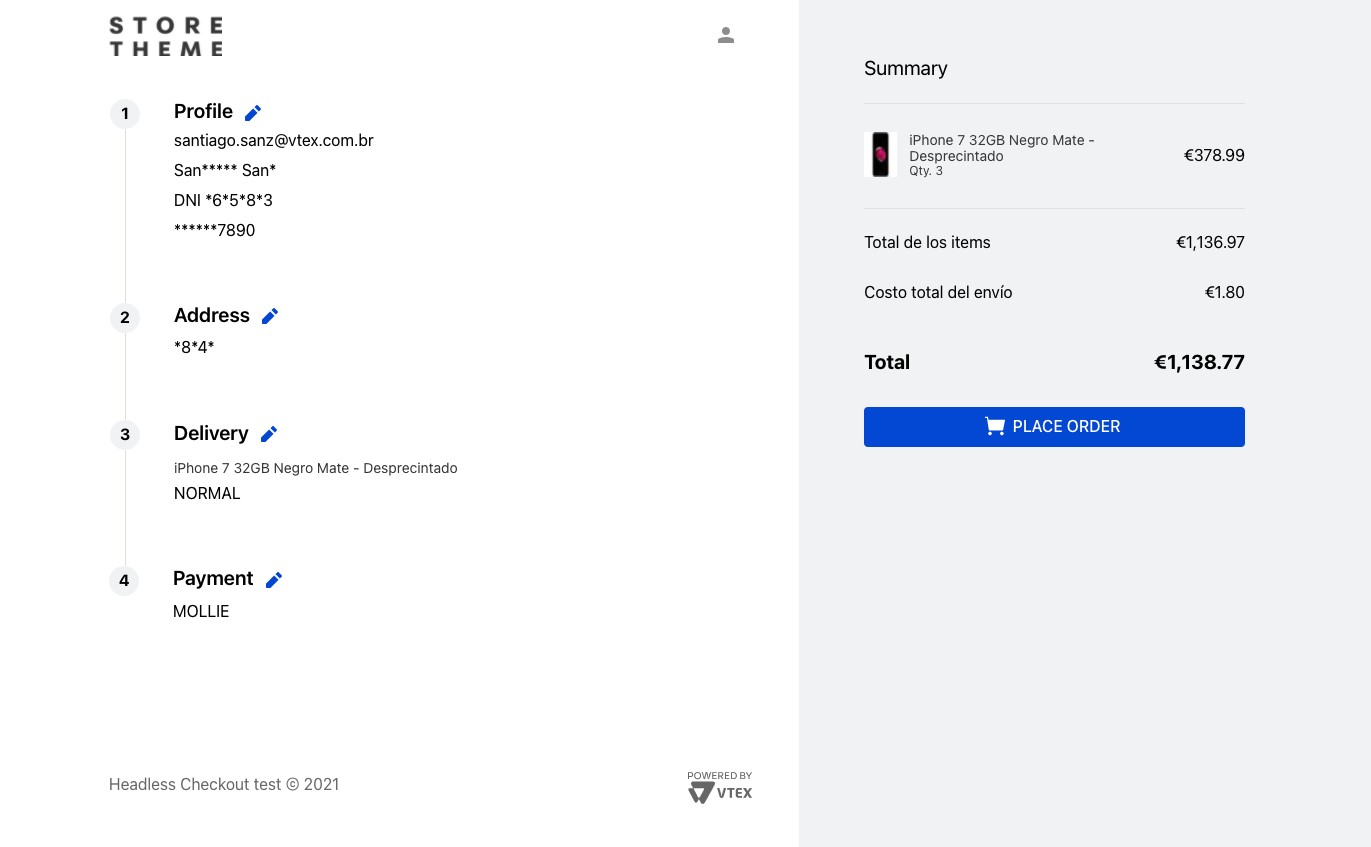Open the Store Theme logo
Screen dimensions: 1371x847
coord(166,36)
